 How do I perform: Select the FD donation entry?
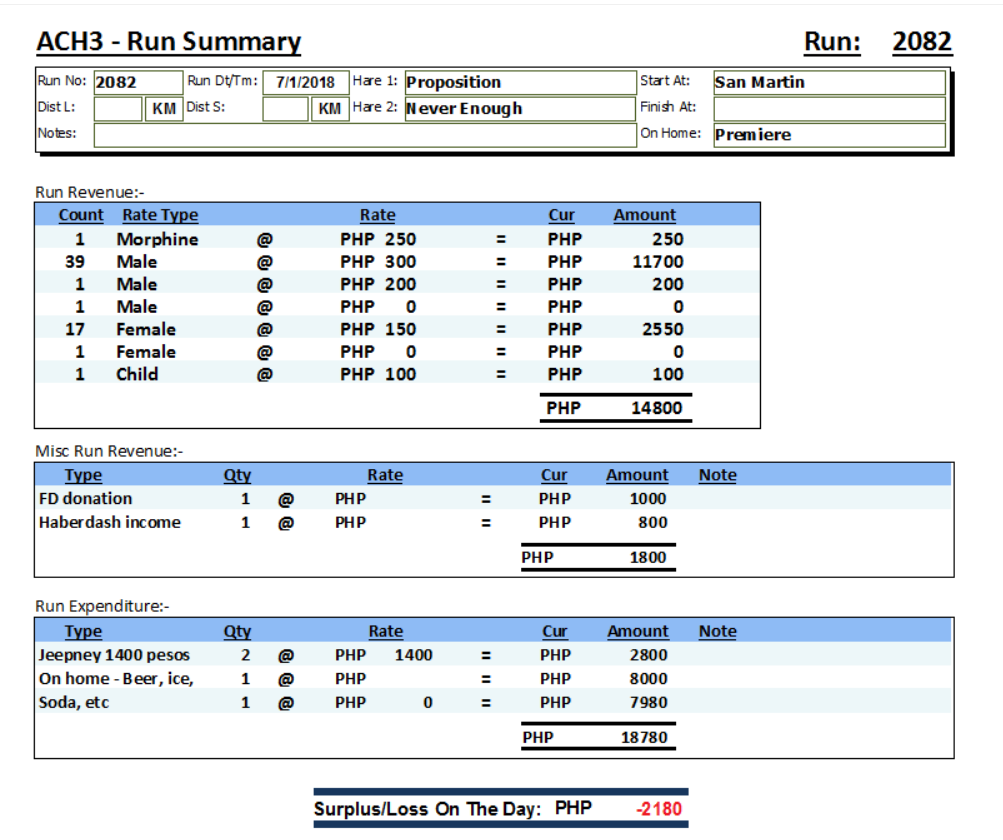click(85, 498)
